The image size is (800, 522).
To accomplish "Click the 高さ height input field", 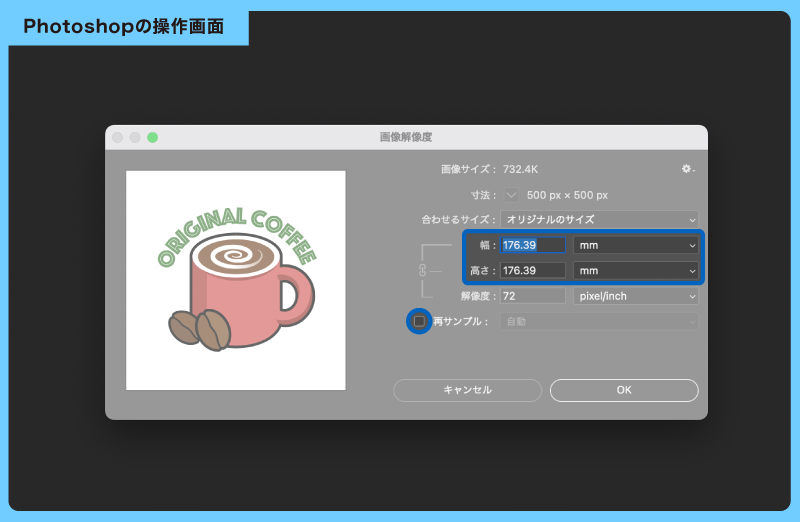I will pos(533,270).
